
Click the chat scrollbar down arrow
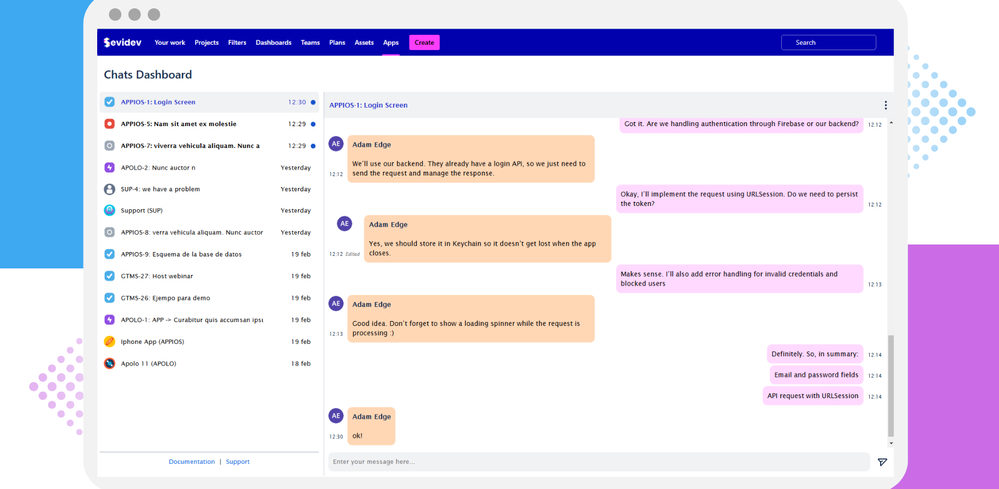891,443
